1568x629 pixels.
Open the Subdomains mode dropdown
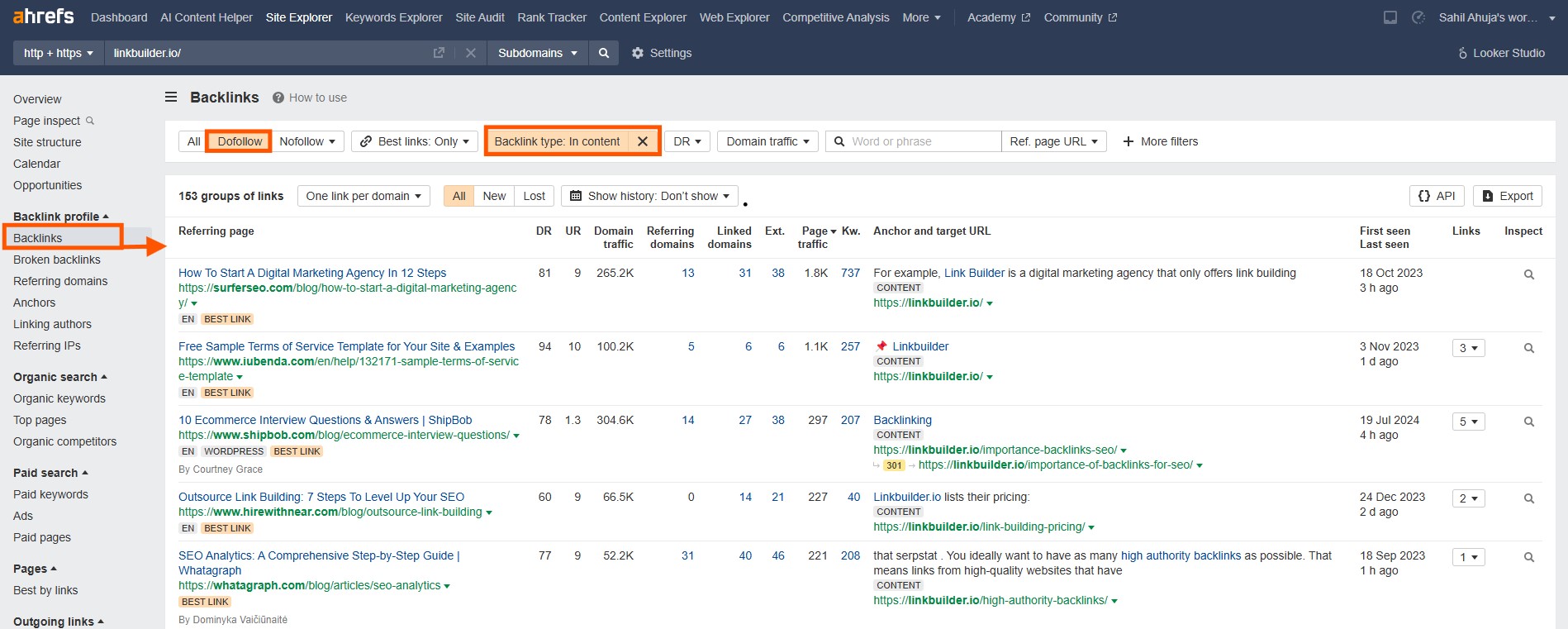(x=537, y=53)
